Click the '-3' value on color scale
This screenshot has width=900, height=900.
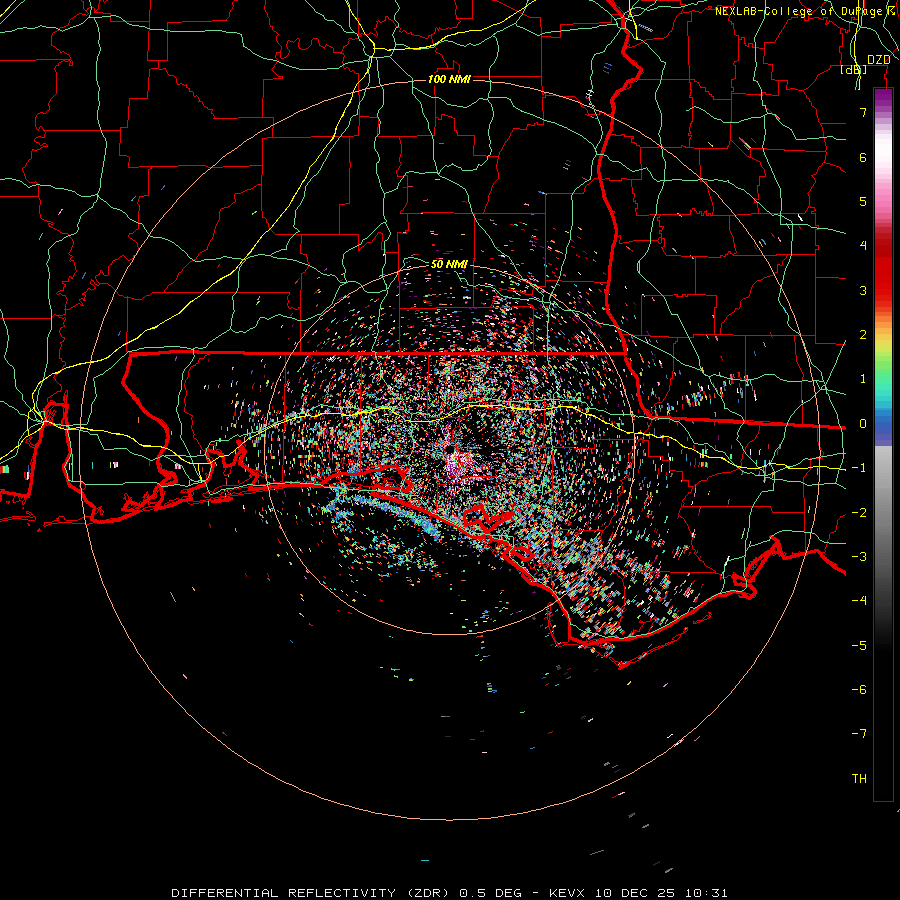859,557
